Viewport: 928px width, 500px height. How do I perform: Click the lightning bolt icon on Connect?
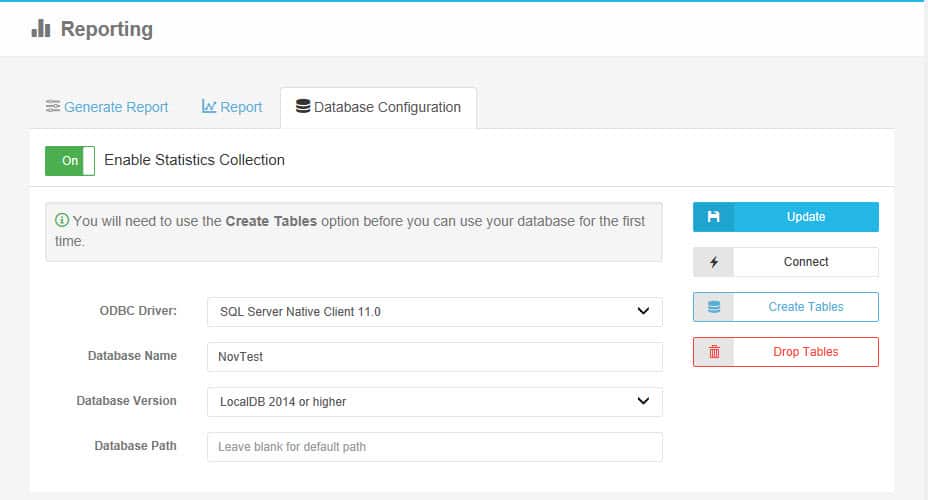[713, 262]
